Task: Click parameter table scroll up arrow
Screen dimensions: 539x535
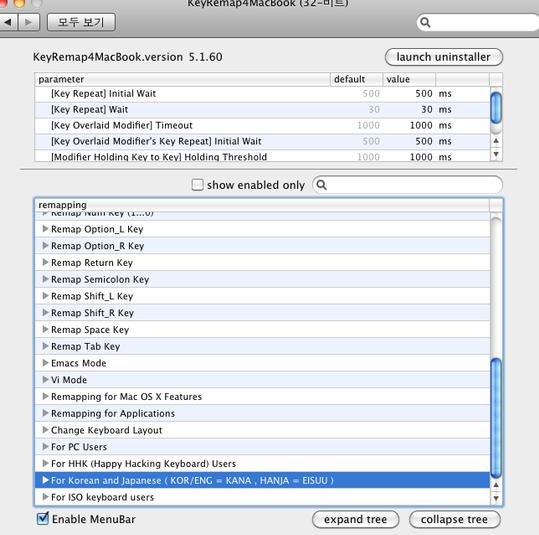Action: point(496,141)
